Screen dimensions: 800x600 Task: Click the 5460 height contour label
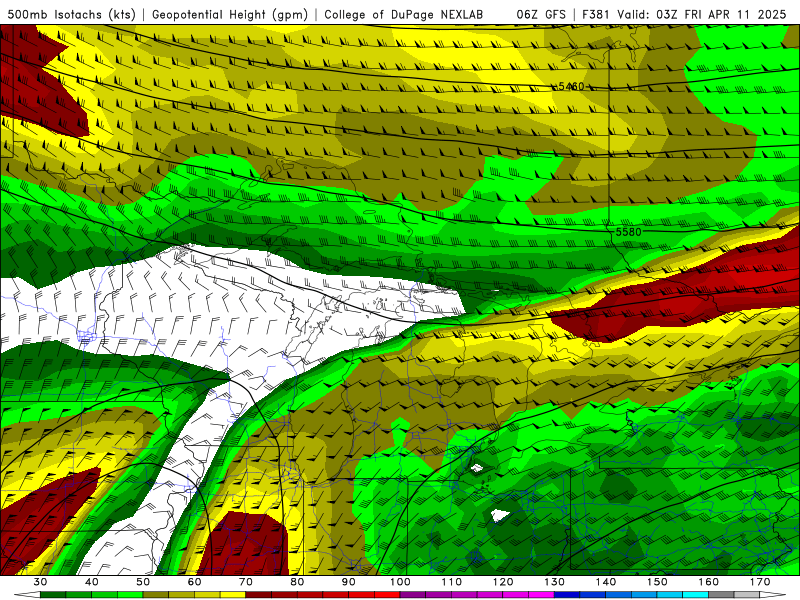[x=571, y=86]
